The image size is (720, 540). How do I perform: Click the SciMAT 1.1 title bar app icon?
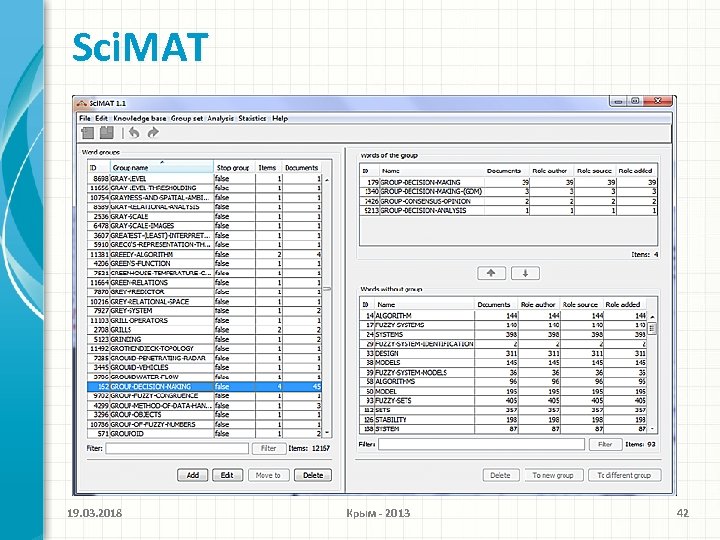pyautogui.click(x=82, y=103)
